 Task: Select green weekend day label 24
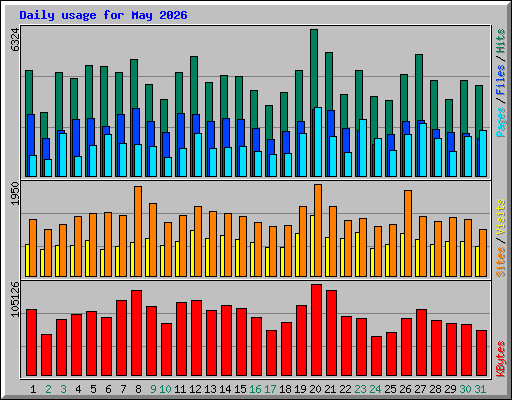(375, 389)
